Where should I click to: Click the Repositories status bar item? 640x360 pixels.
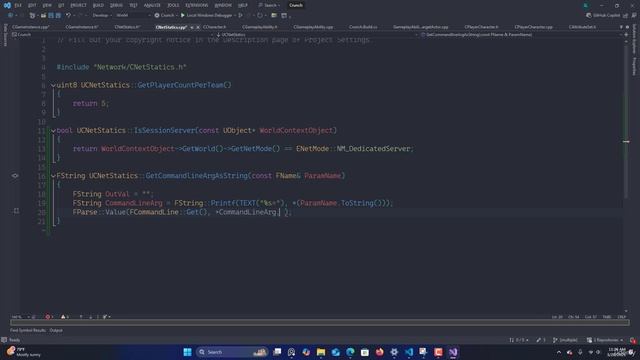click(605, 340)
